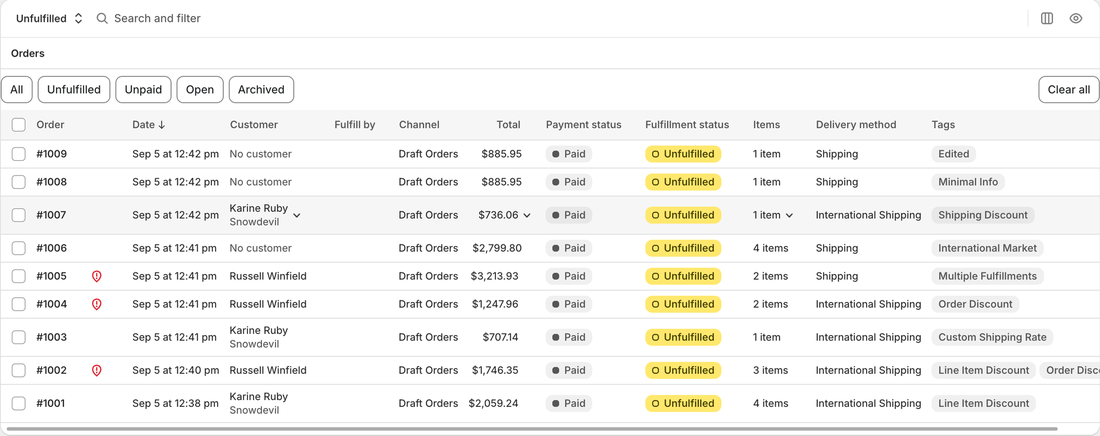
Task: Click the Customer column header
Action: (254, 125)
